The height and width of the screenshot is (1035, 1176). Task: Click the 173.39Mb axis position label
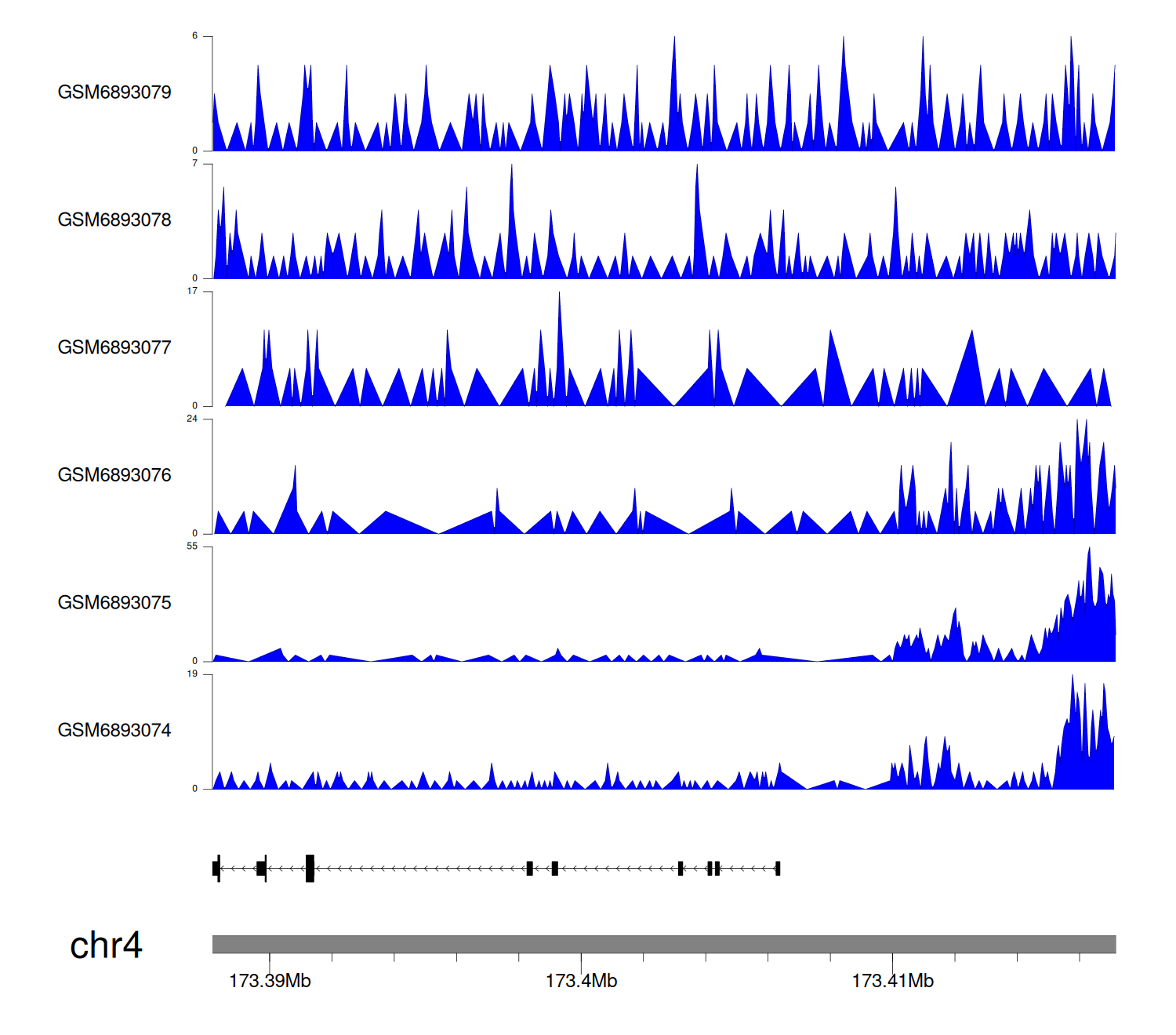(270, 981)
